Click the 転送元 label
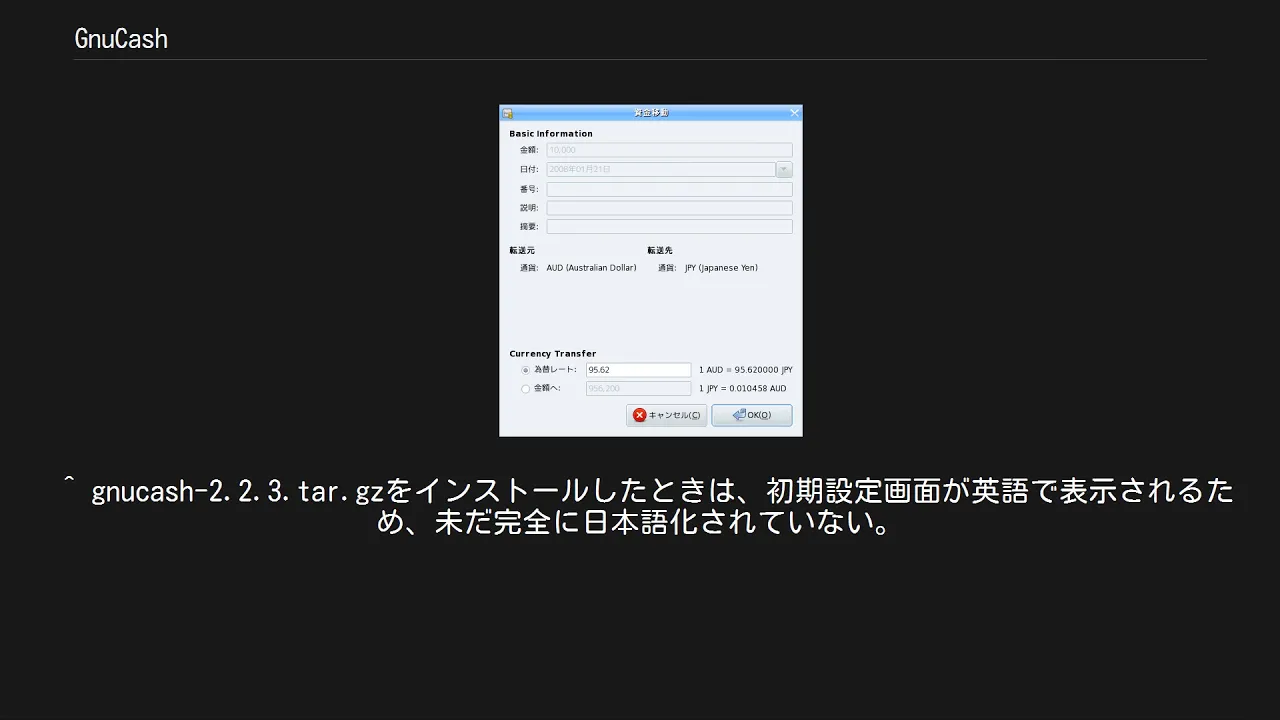The image size is (1280, 720). click(x=522, y=250)
